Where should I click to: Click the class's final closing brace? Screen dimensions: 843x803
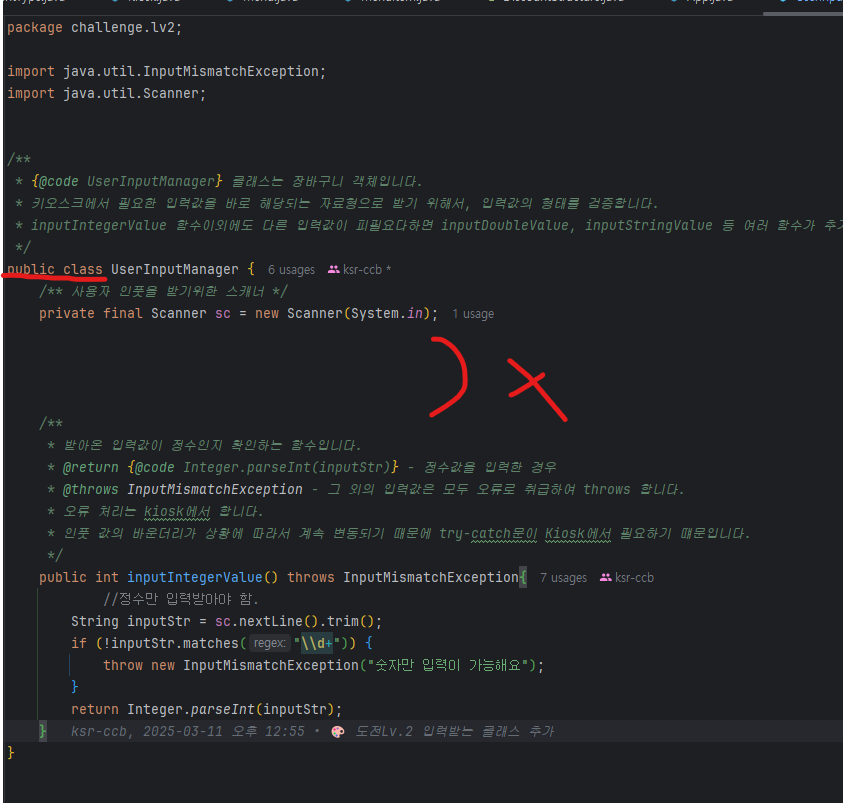11,753
